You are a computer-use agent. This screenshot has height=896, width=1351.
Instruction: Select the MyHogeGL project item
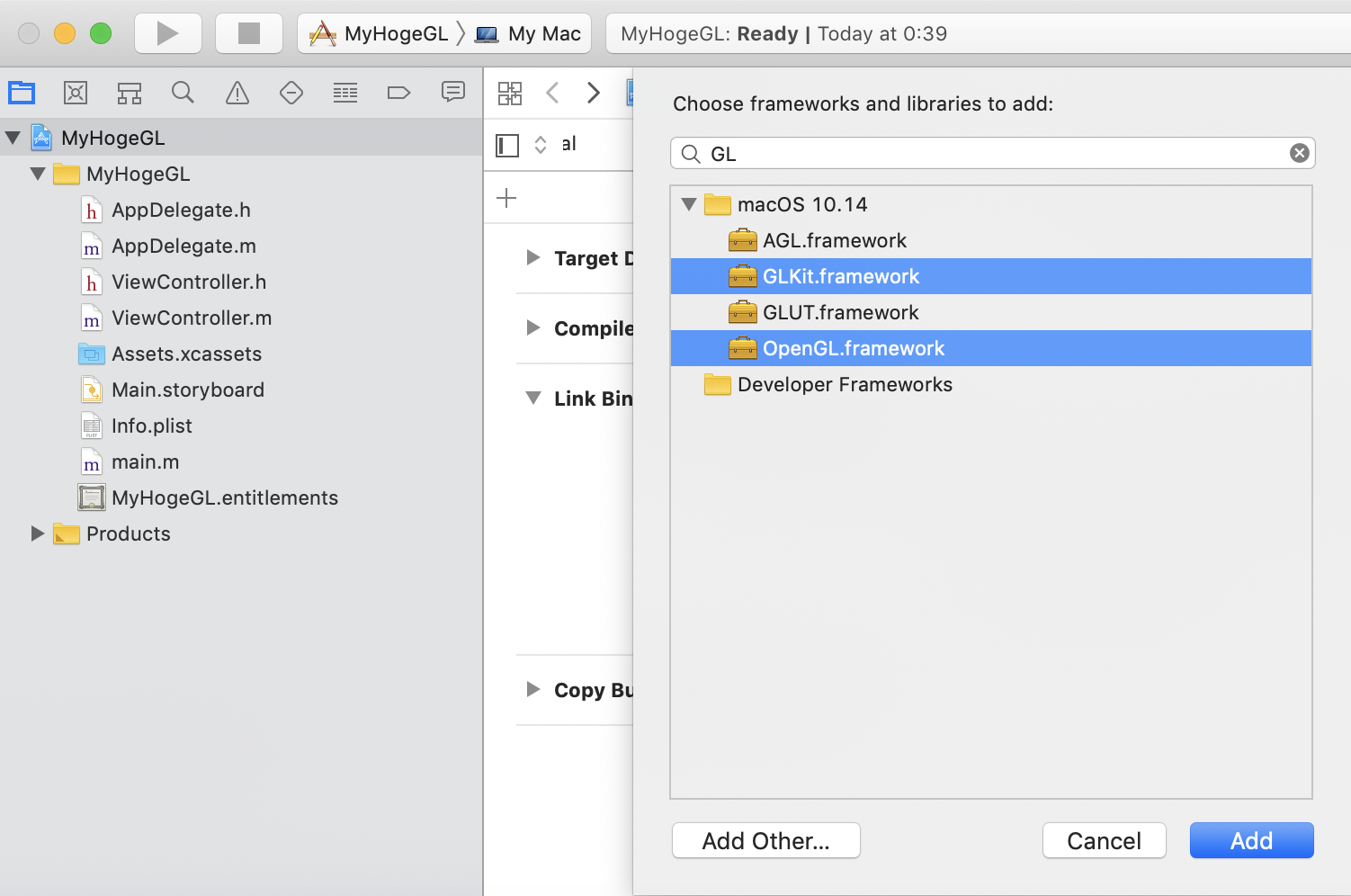click(x=241, y=138)
